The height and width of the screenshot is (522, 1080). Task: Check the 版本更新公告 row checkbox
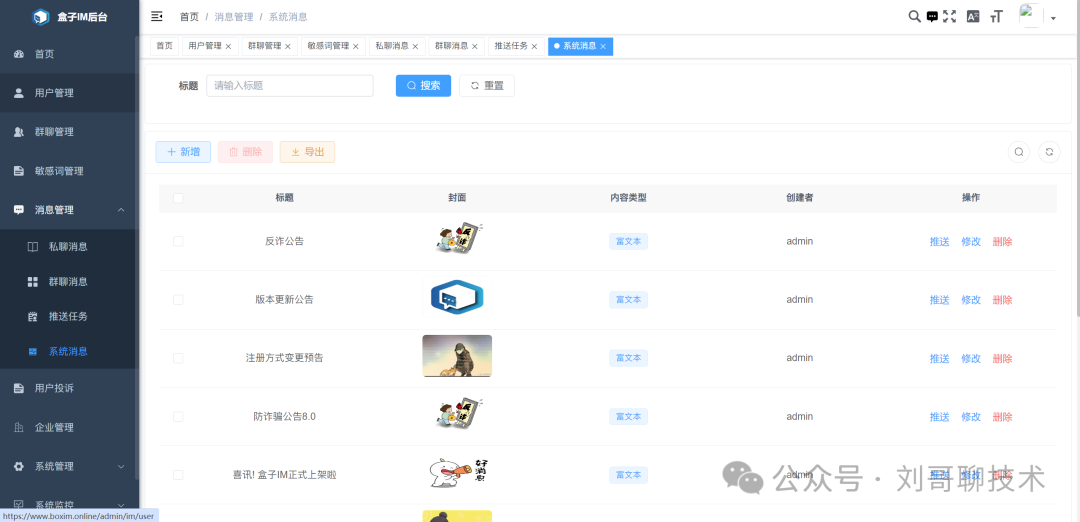coord(178,300)
